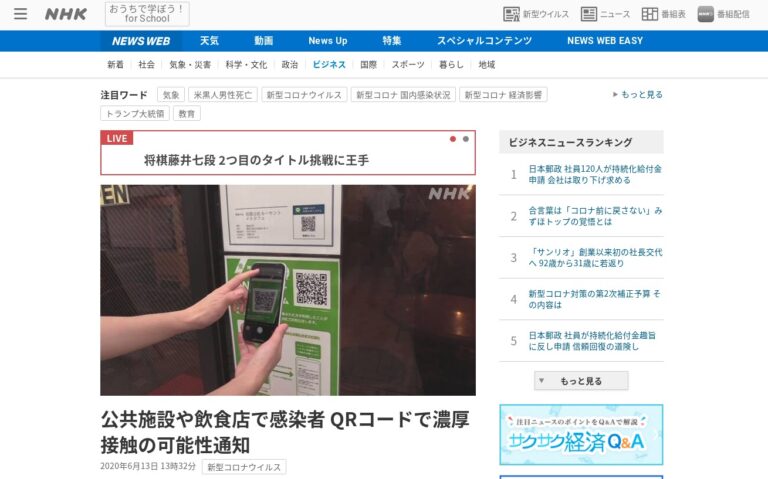Click the 気象 keyword tag
Screen dimensions: 768x479
pos(171,95)
